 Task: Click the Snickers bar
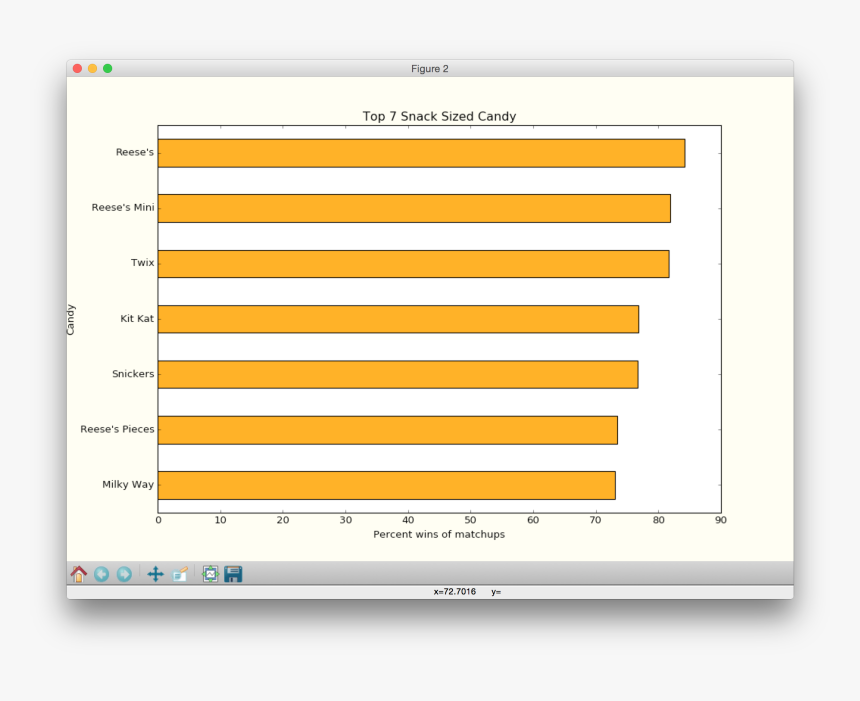398,375
